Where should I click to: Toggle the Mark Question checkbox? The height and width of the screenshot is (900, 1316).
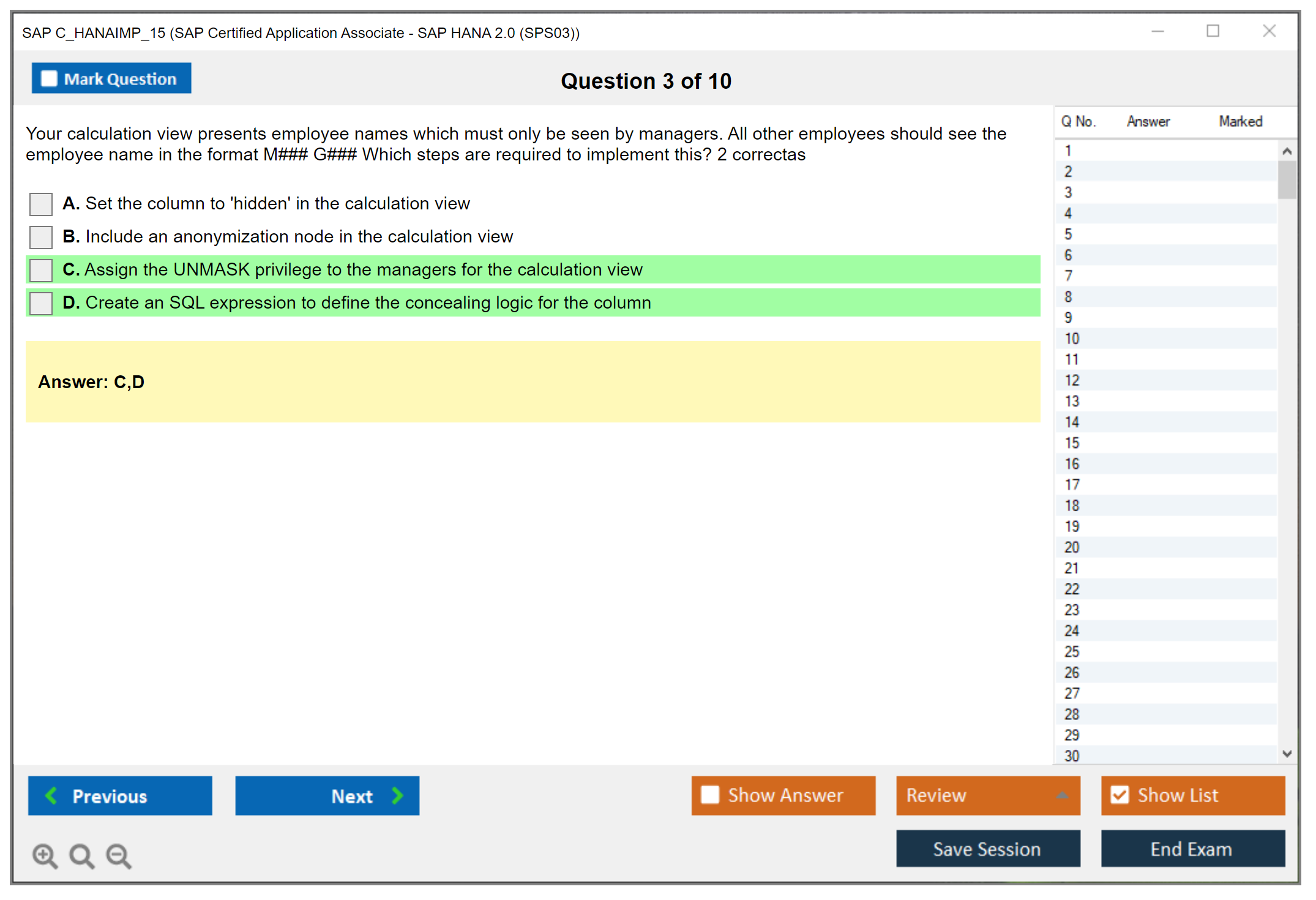click(49, 78)
